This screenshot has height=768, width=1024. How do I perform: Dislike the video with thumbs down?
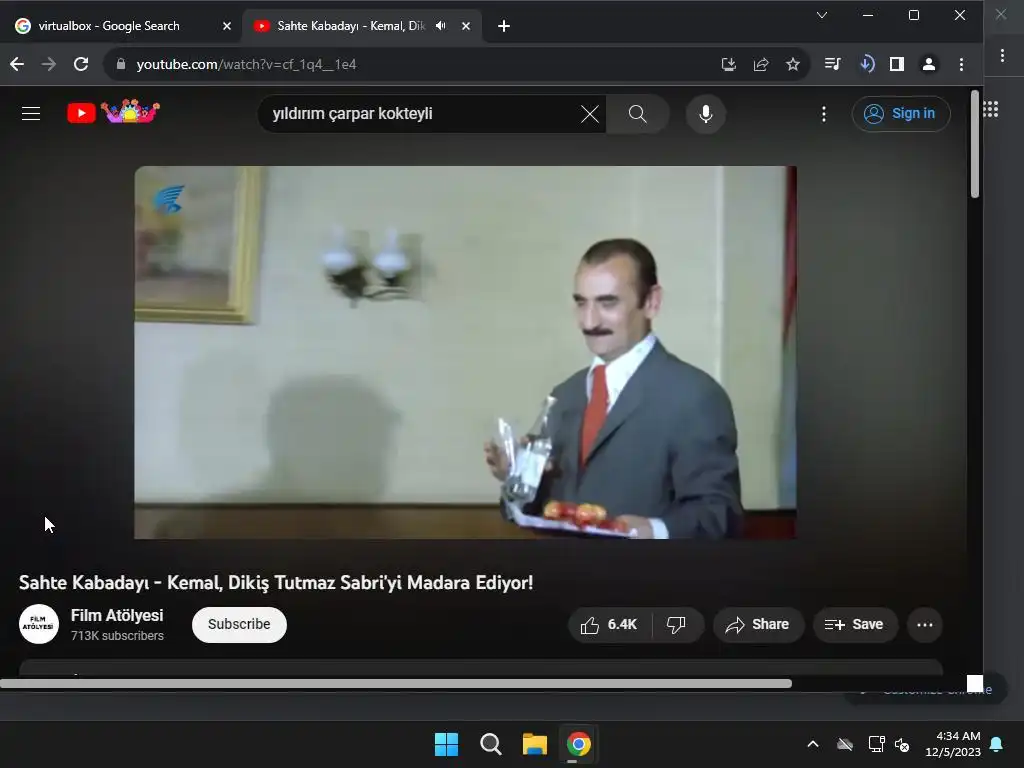tap(677, 625)
